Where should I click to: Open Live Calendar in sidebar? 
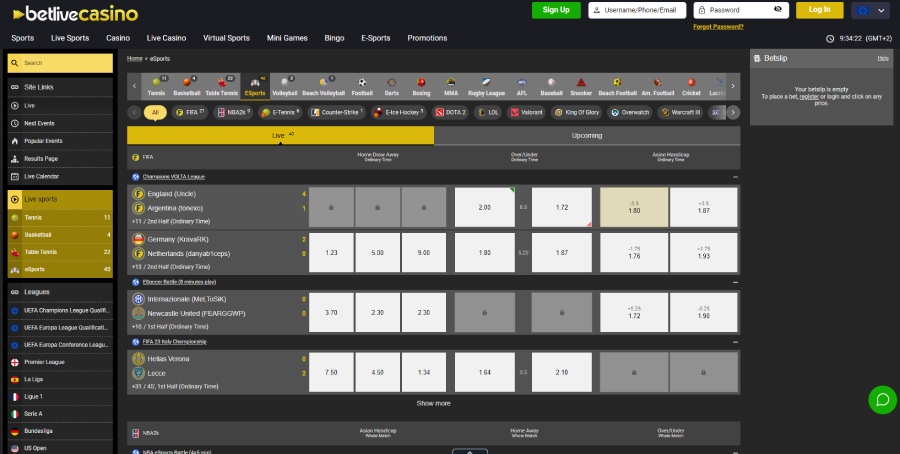click(60, 176)
